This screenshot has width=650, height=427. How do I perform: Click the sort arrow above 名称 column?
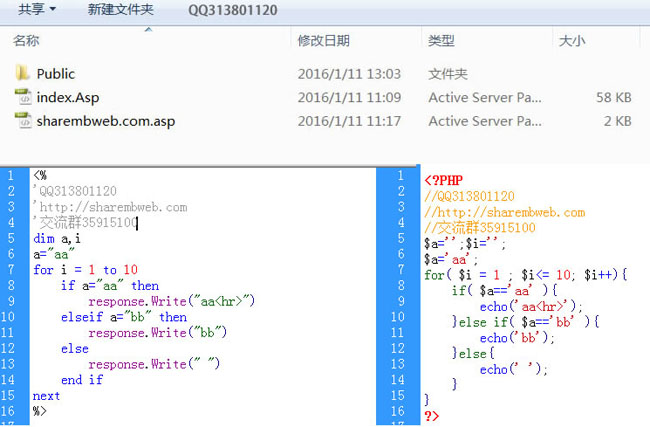(148, 29)
